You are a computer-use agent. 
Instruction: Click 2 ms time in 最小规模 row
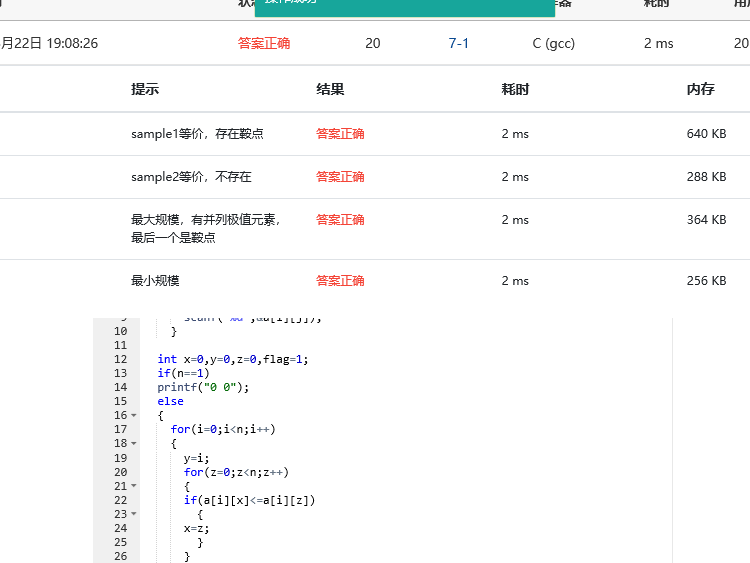(x=515, y=280)
